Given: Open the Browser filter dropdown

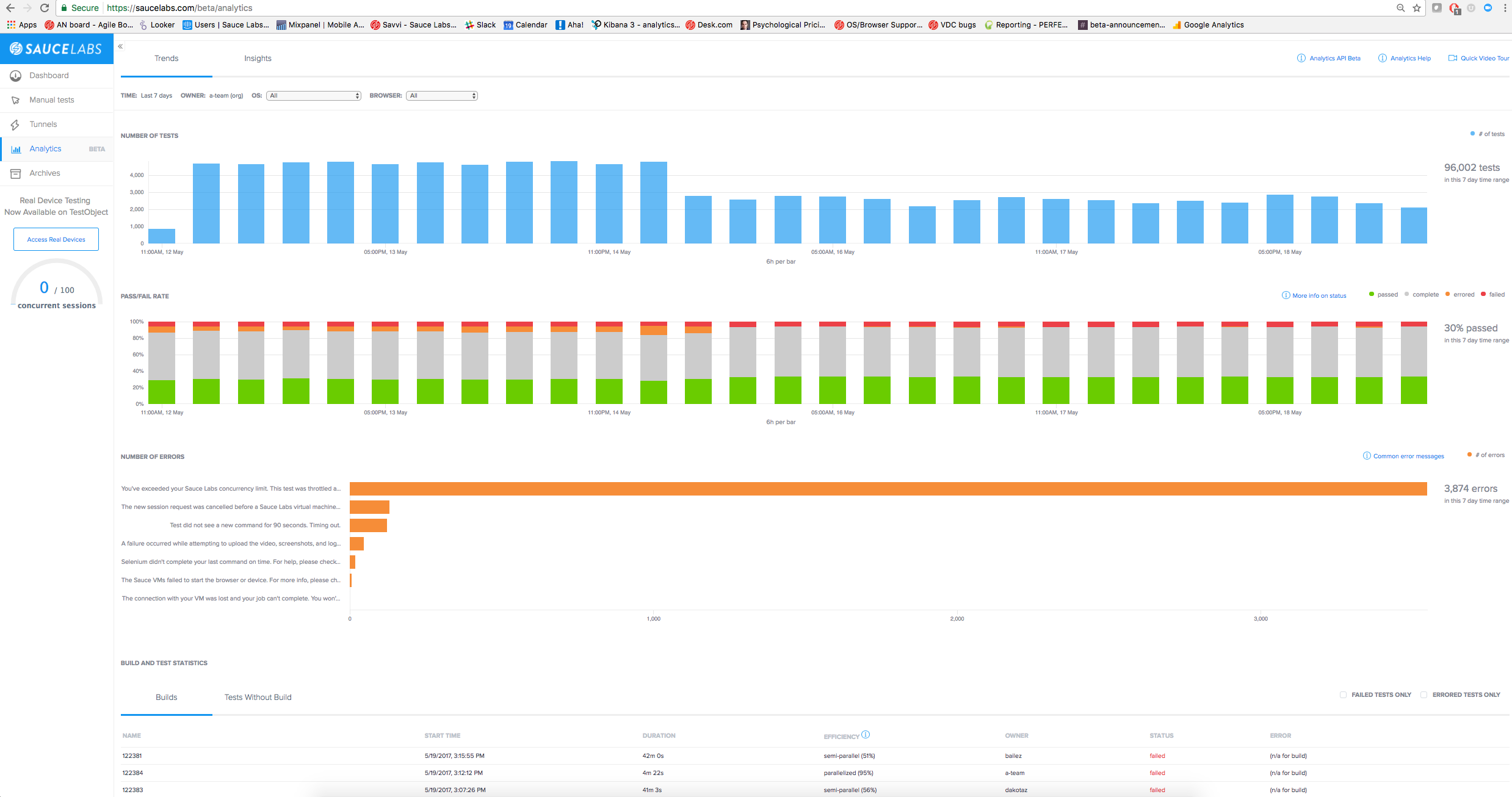Looking at the screenshot, I should tap(442, 96).
